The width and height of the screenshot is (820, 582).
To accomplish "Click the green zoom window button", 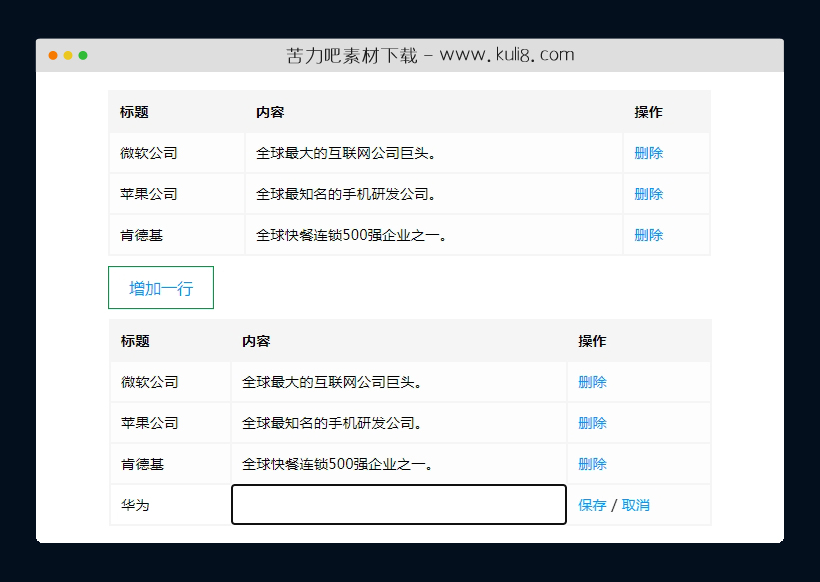I will [82, 57].
